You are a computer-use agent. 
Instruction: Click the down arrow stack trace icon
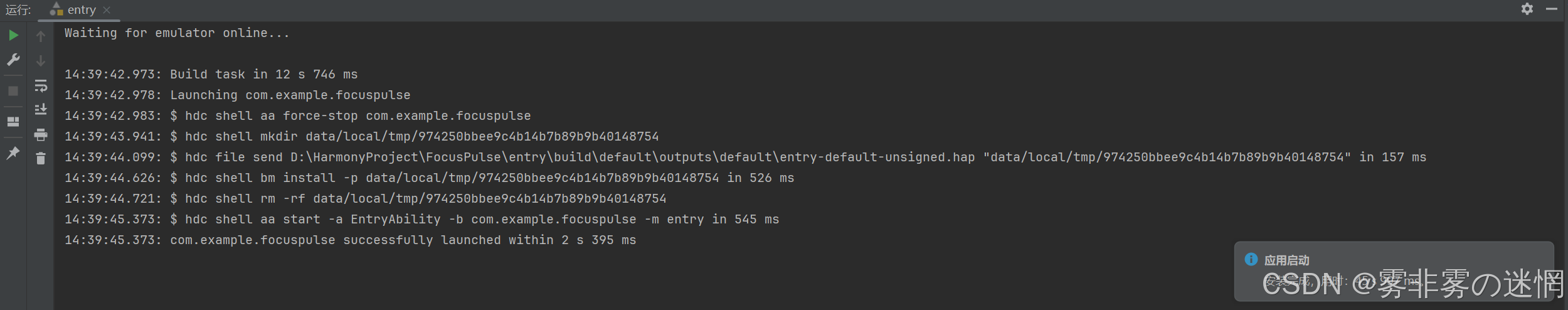pos(41,61)
